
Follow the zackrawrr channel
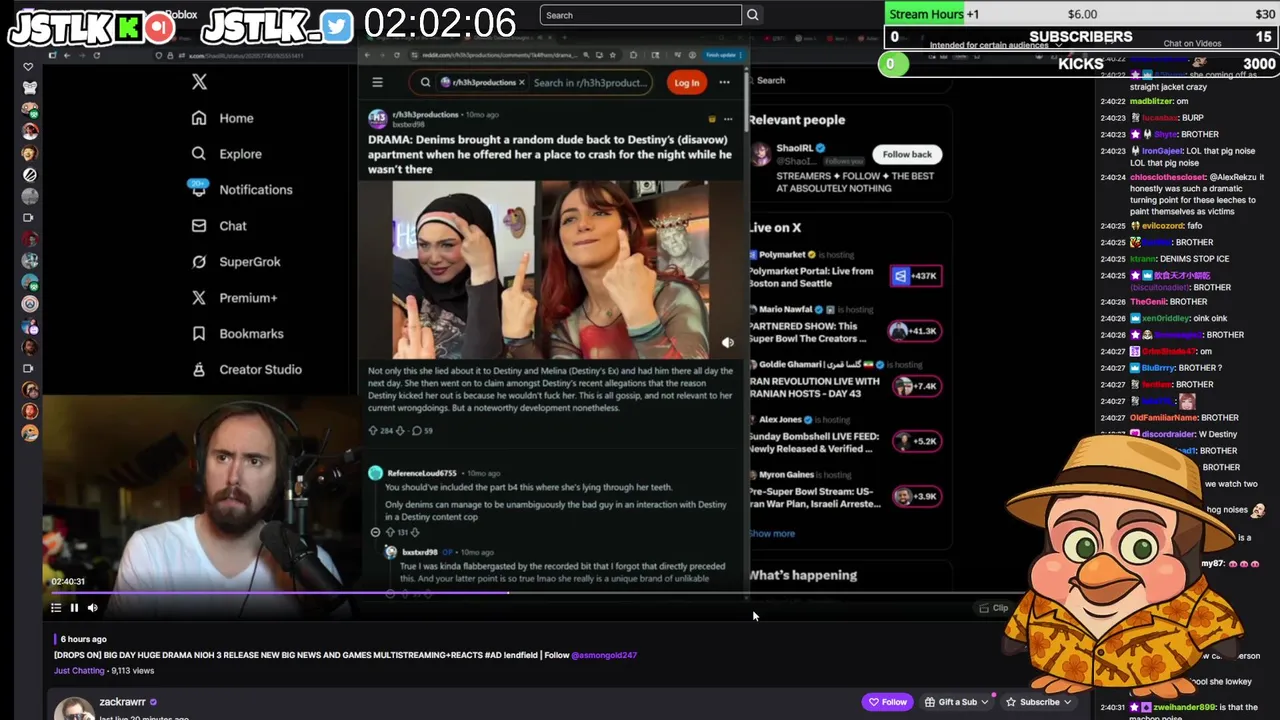click(888, 702)
